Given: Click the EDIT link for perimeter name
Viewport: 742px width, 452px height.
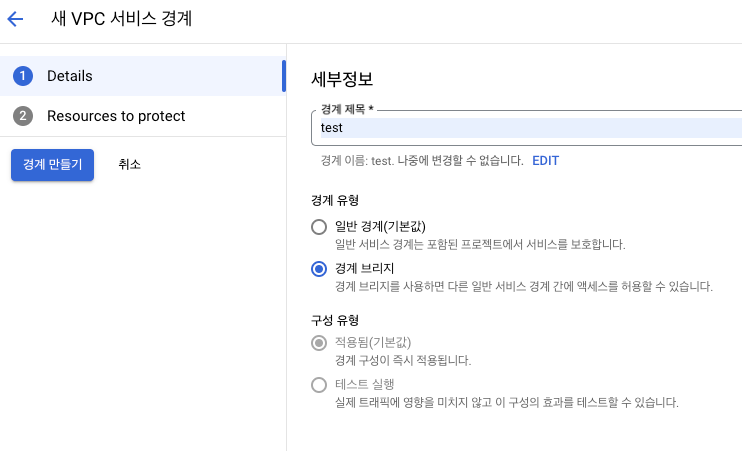Looking at the screenshot, I should coord(545,161).
